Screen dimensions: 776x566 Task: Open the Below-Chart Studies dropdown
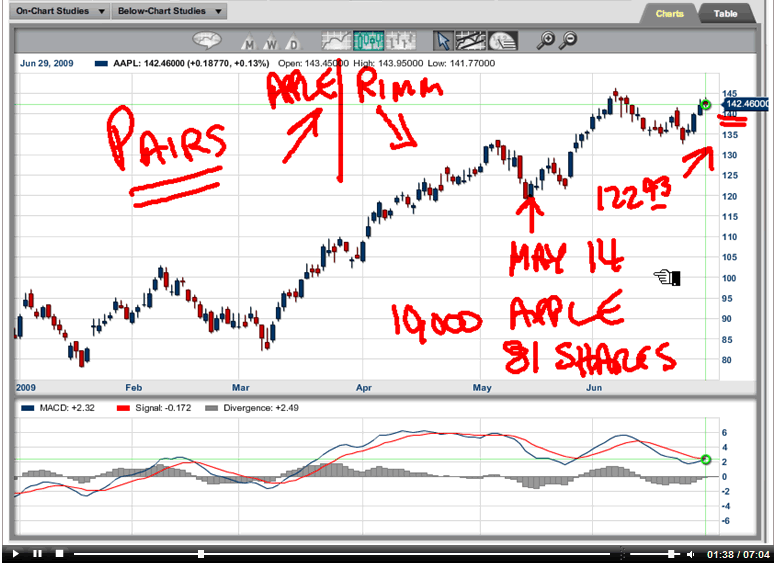point(170,11)
